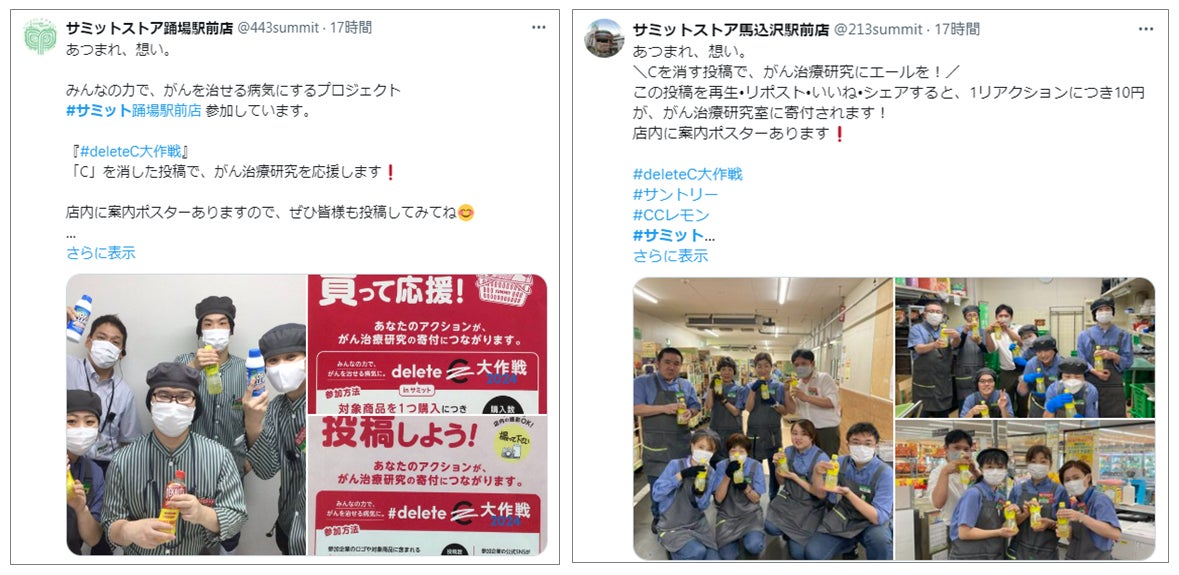Open the 投稿しよう poster image
The width and height of the screenshot is (1179, 575).
tap(427, 486)
